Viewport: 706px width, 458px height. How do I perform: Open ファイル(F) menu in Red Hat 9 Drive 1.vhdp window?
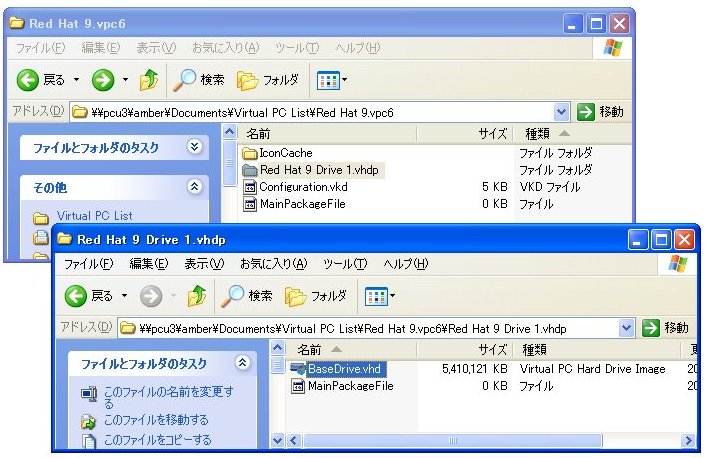tap(88, 264)
